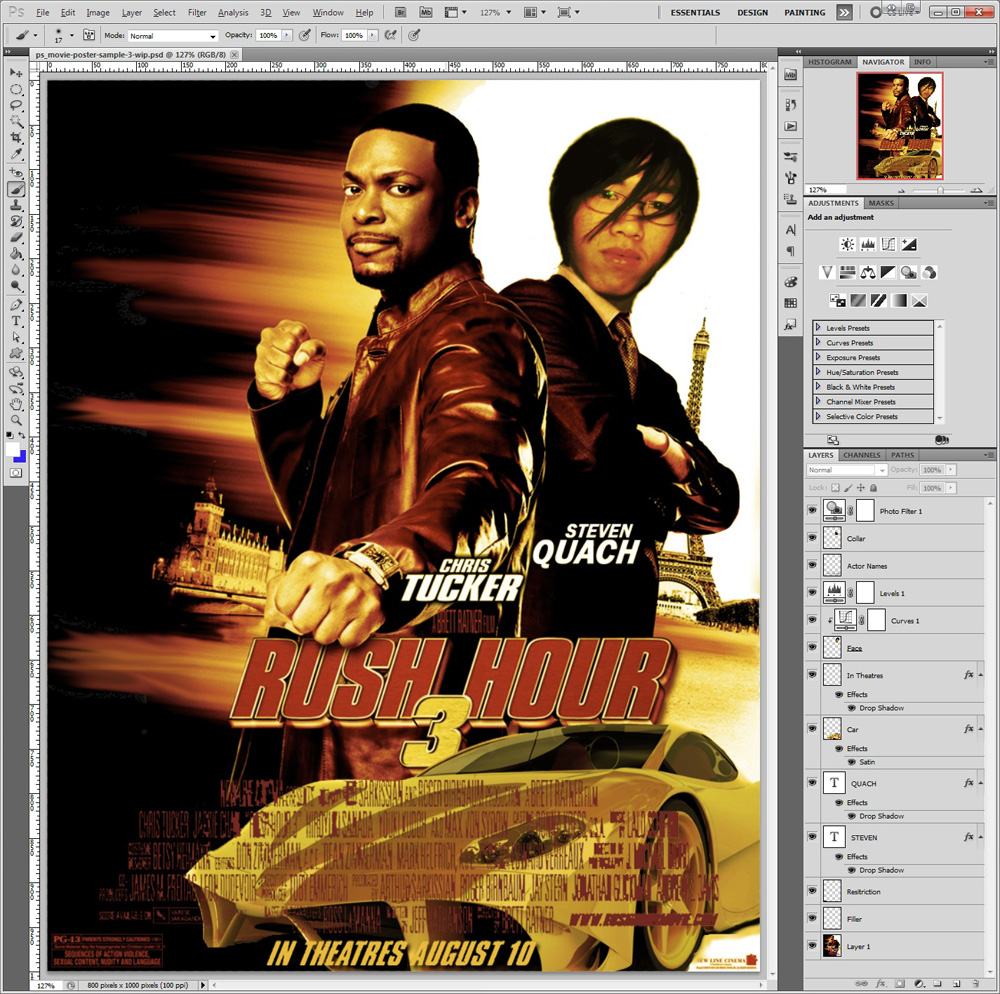
Task: Select the Elliptical Marquee tool
Action: (x=16, y=89)
